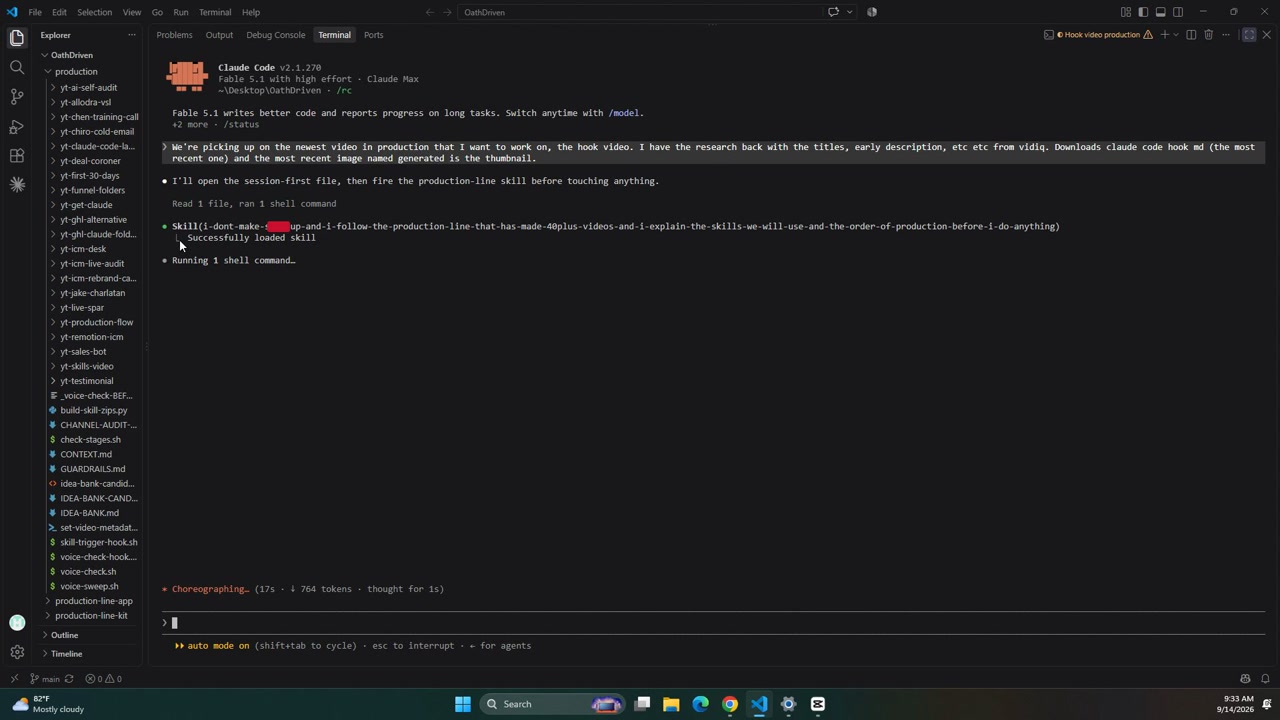The width and height of the screenshot is (1280, 720).
Task: Split the terminal panel
Action: pyautogui.click(x=1191, y=35)
